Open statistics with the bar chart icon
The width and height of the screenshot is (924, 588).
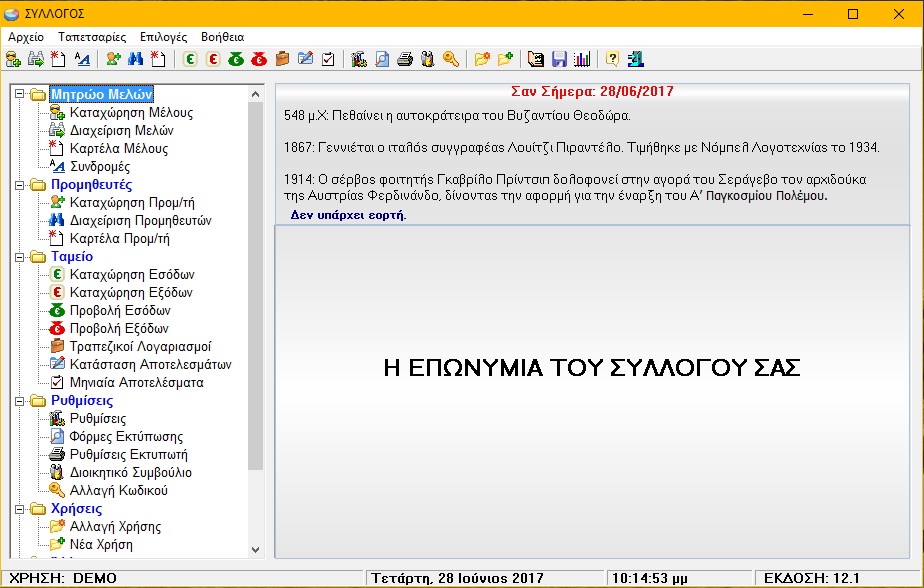pos(581,58)
